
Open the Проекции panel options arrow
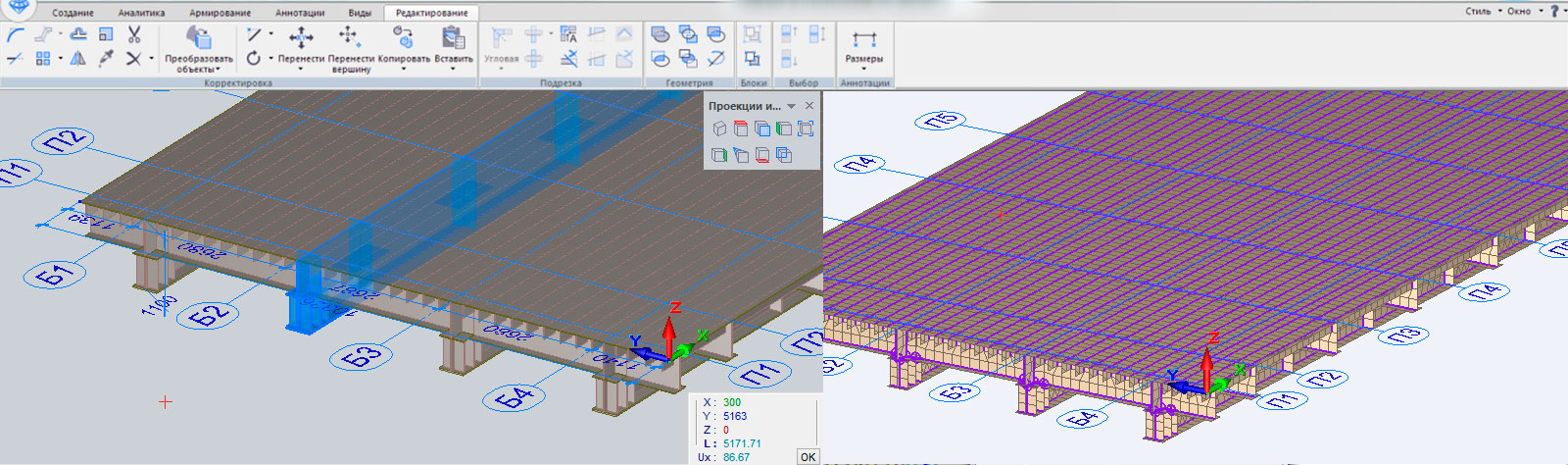(791, 106)
